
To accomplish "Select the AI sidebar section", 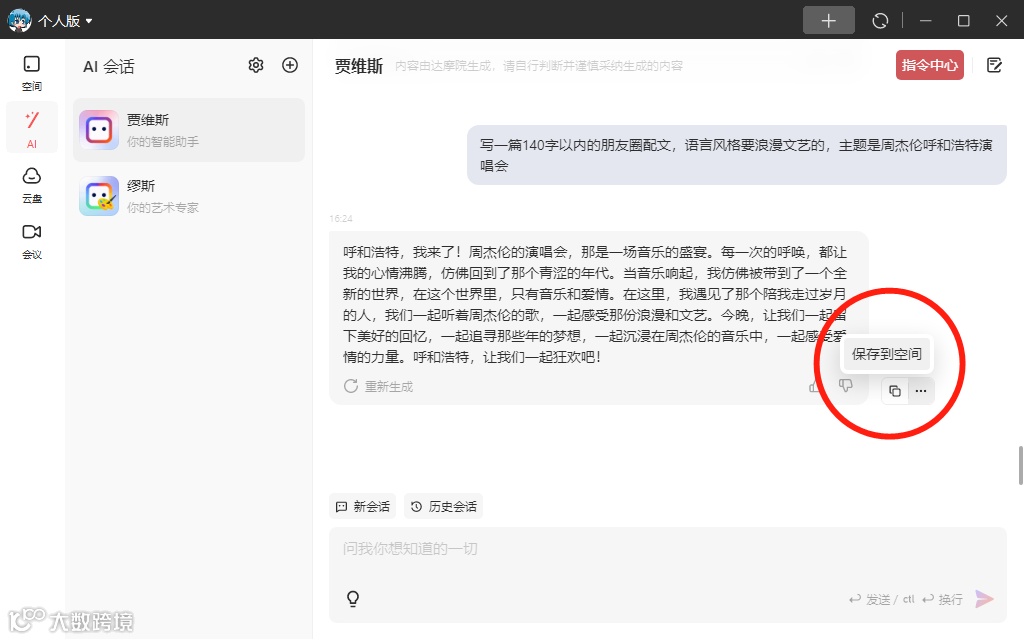I will [31, 129].
